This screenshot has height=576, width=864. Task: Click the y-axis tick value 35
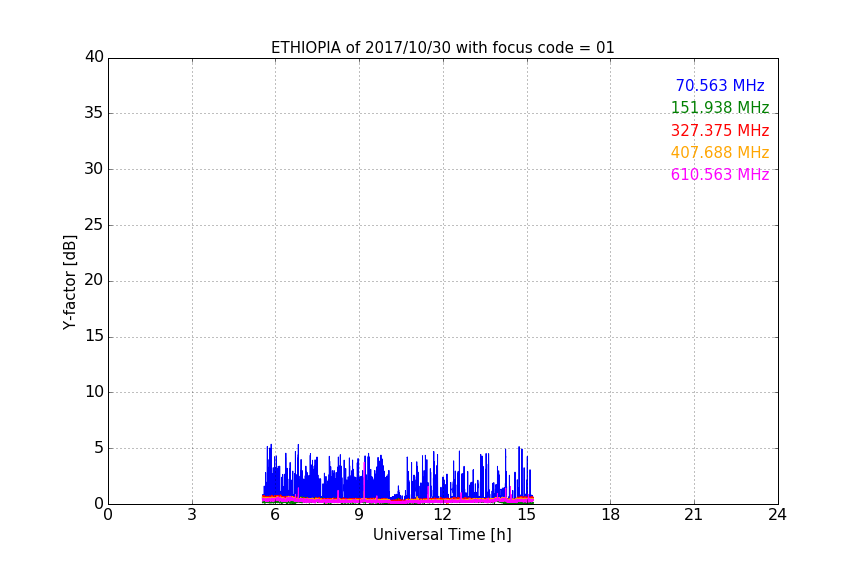(x=94, y=113)
